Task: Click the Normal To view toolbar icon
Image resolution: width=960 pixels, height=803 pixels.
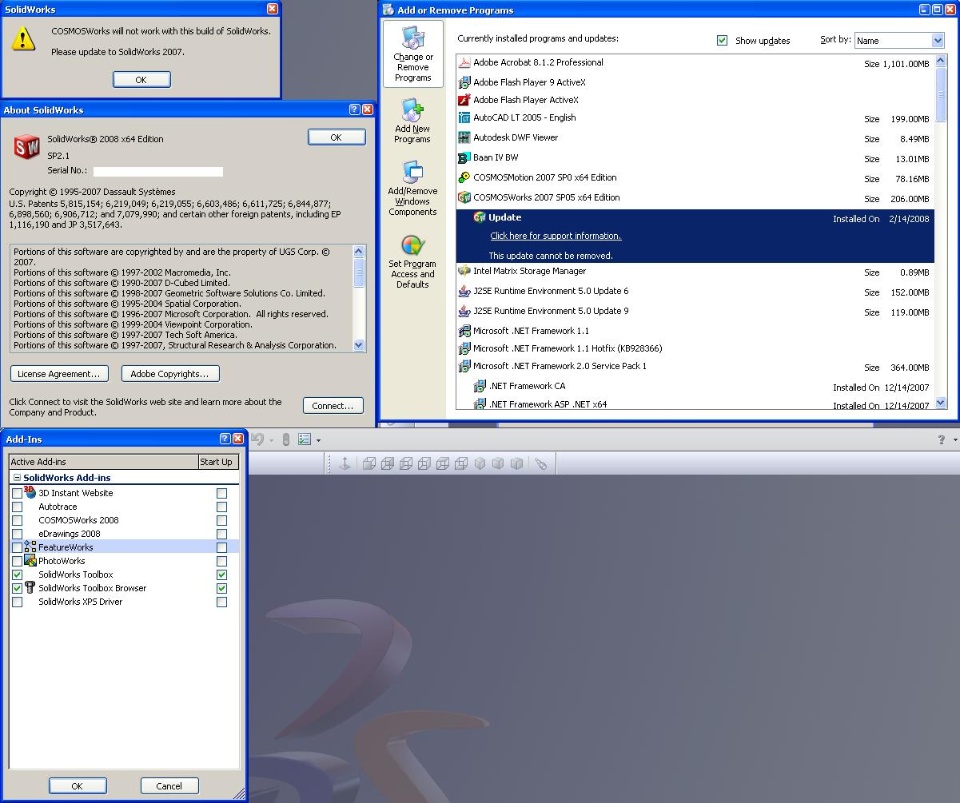Action: coord(345,464)
